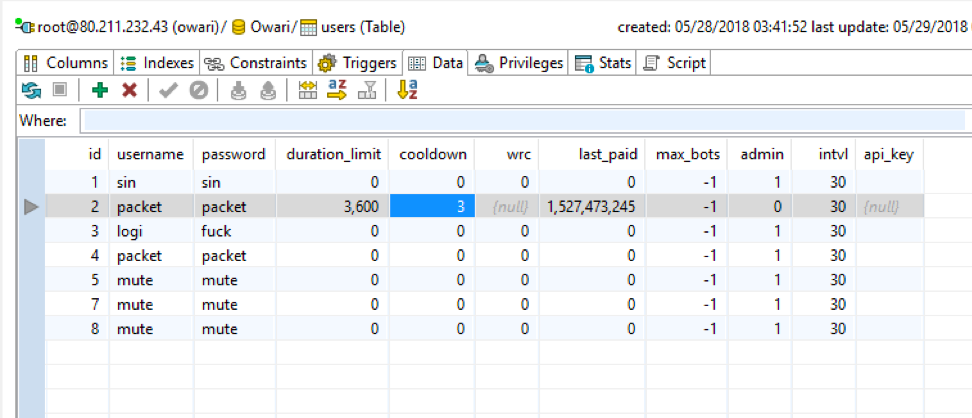The image size is (972, 418).
Task: Click the username column header
Action: click(150, 155)
